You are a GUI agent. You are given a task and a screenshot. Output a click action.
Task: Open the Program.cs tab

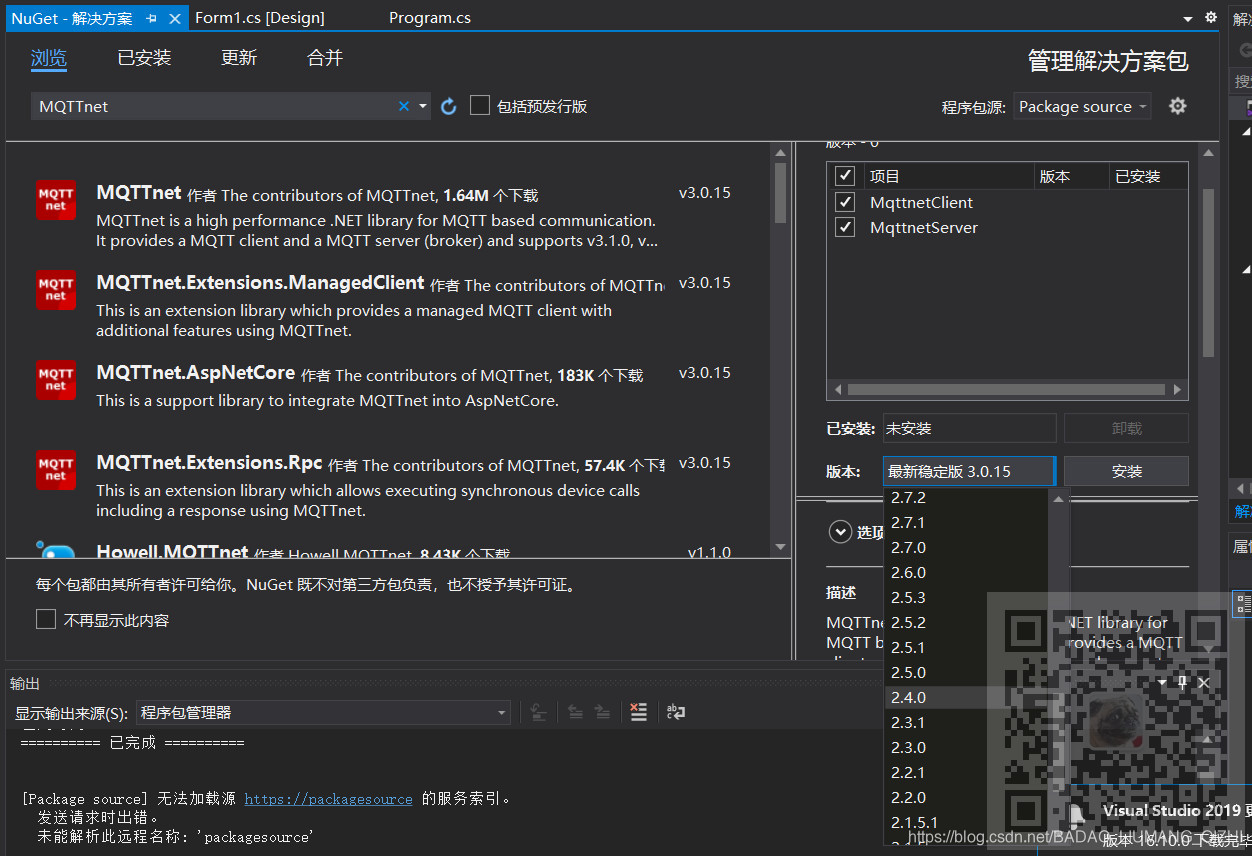tap(429, 17)
